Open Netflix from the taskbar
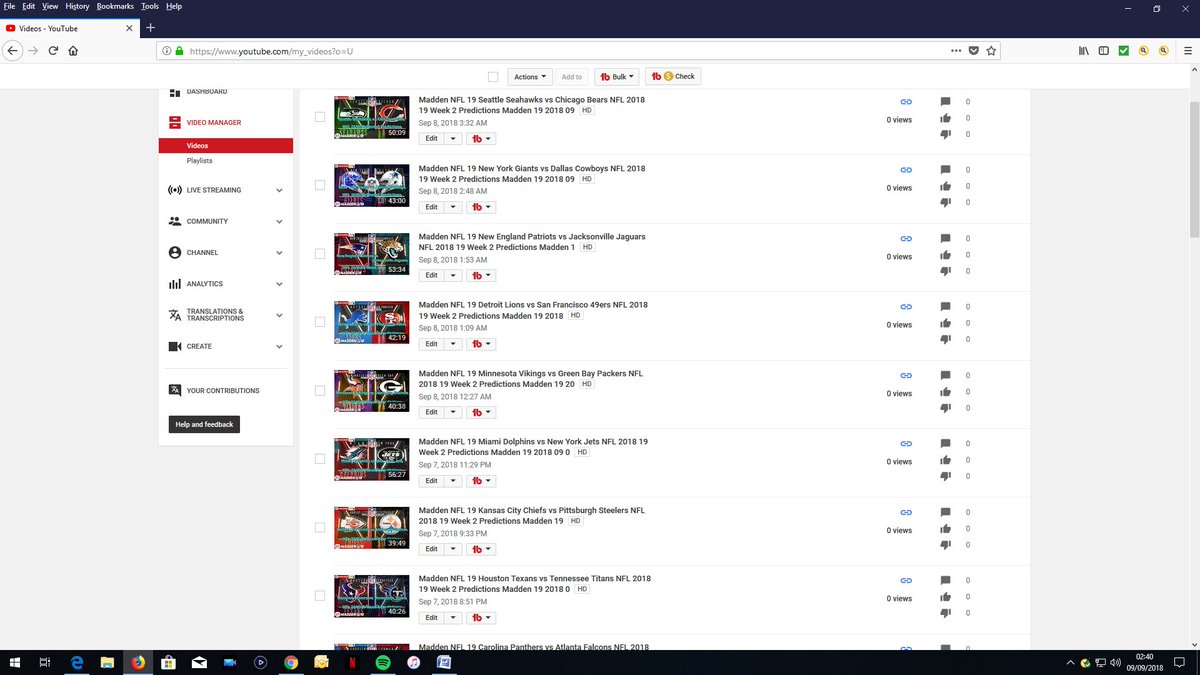Image resolution: width=1200 pixels, height=675 pixels. point(352,662)
